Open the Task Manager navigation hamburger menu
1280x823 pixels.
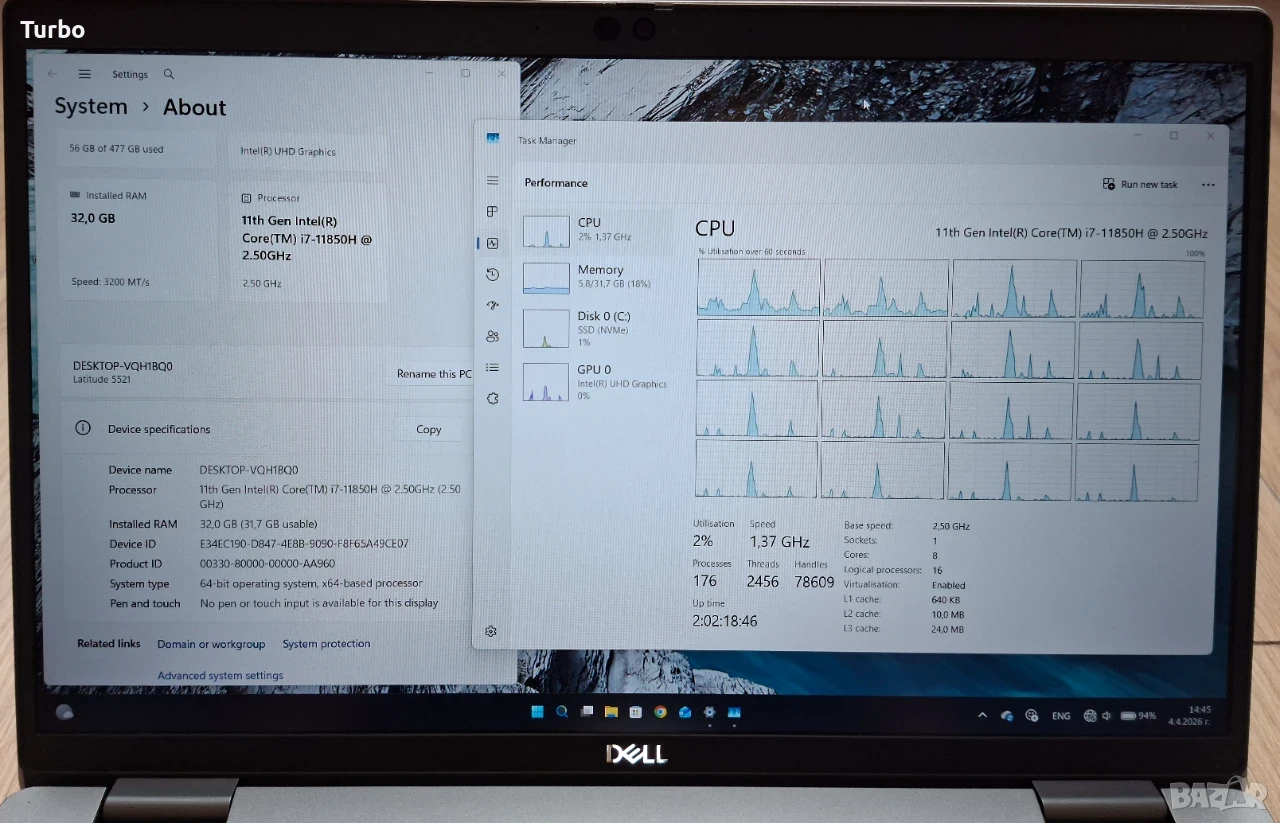pos(492,181)
